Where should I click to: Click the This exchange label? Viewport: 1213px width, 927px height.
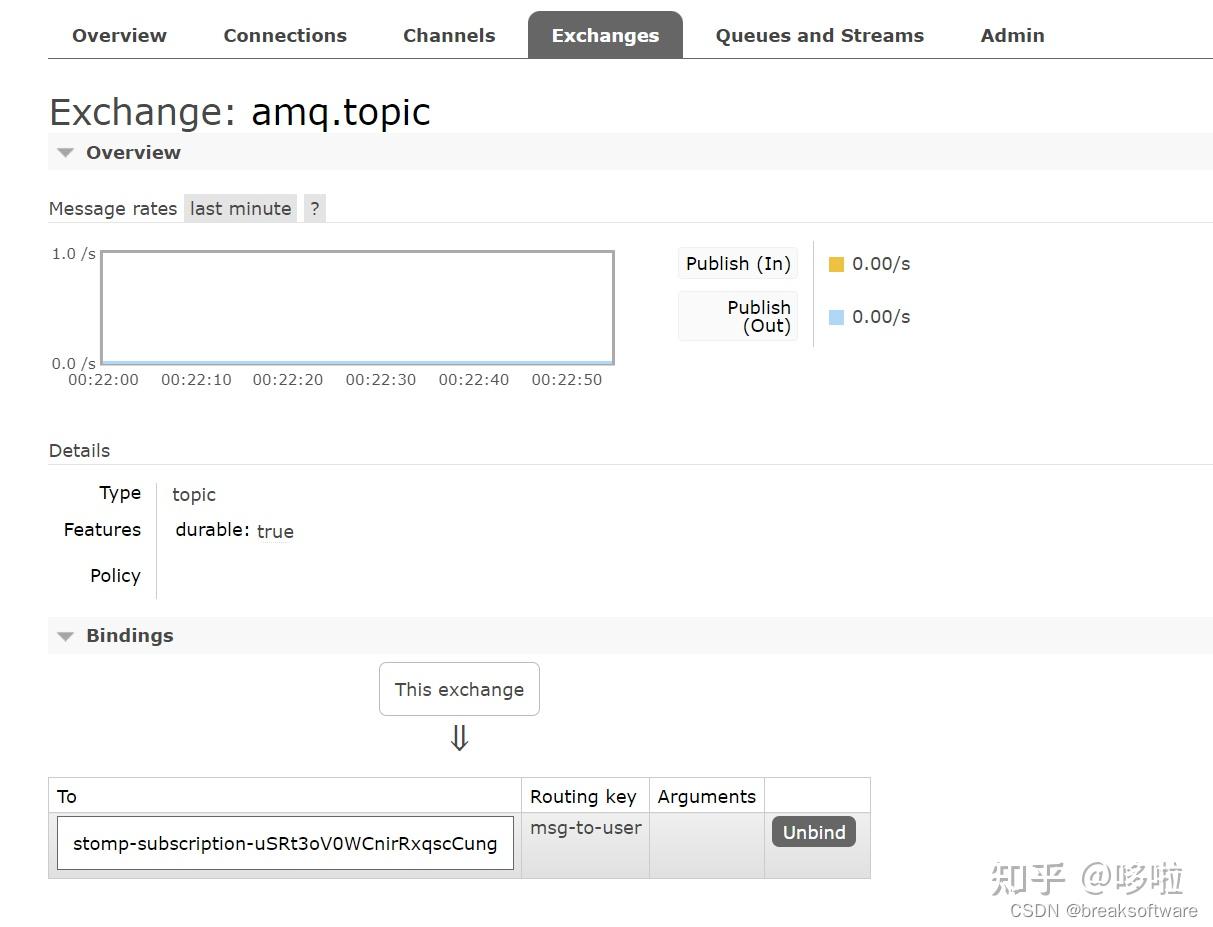pyautogui.click(x=459, y=689)
